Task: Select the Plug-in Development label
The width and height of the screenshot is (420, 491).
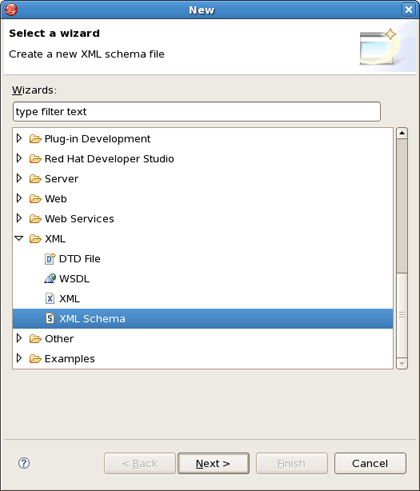Action: tap(97, 139)
